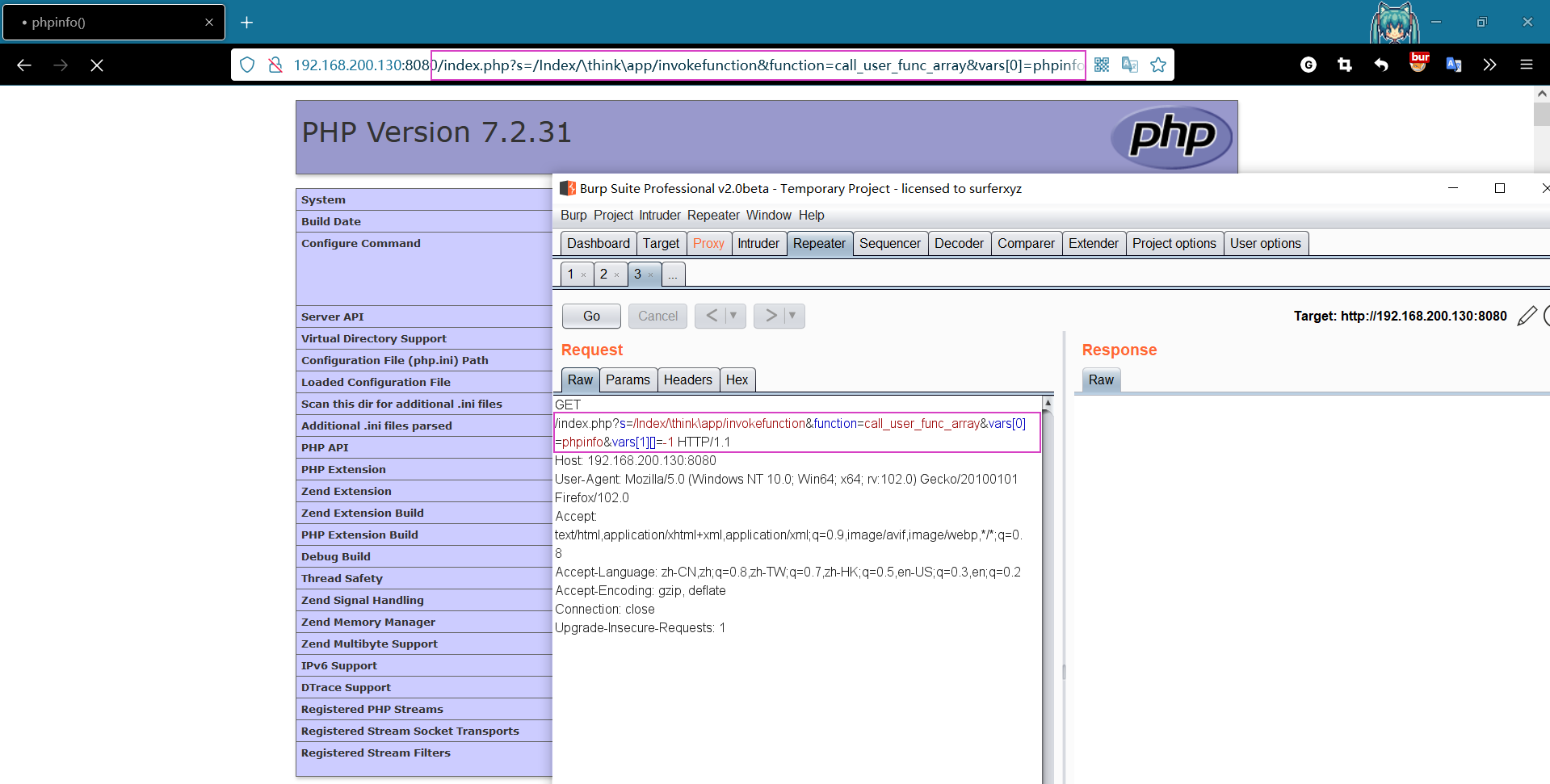Image resolution: width=1550 pixels, height=784 pixels.
Task: Switch to the Extender tab
Action: [1093, 243]
